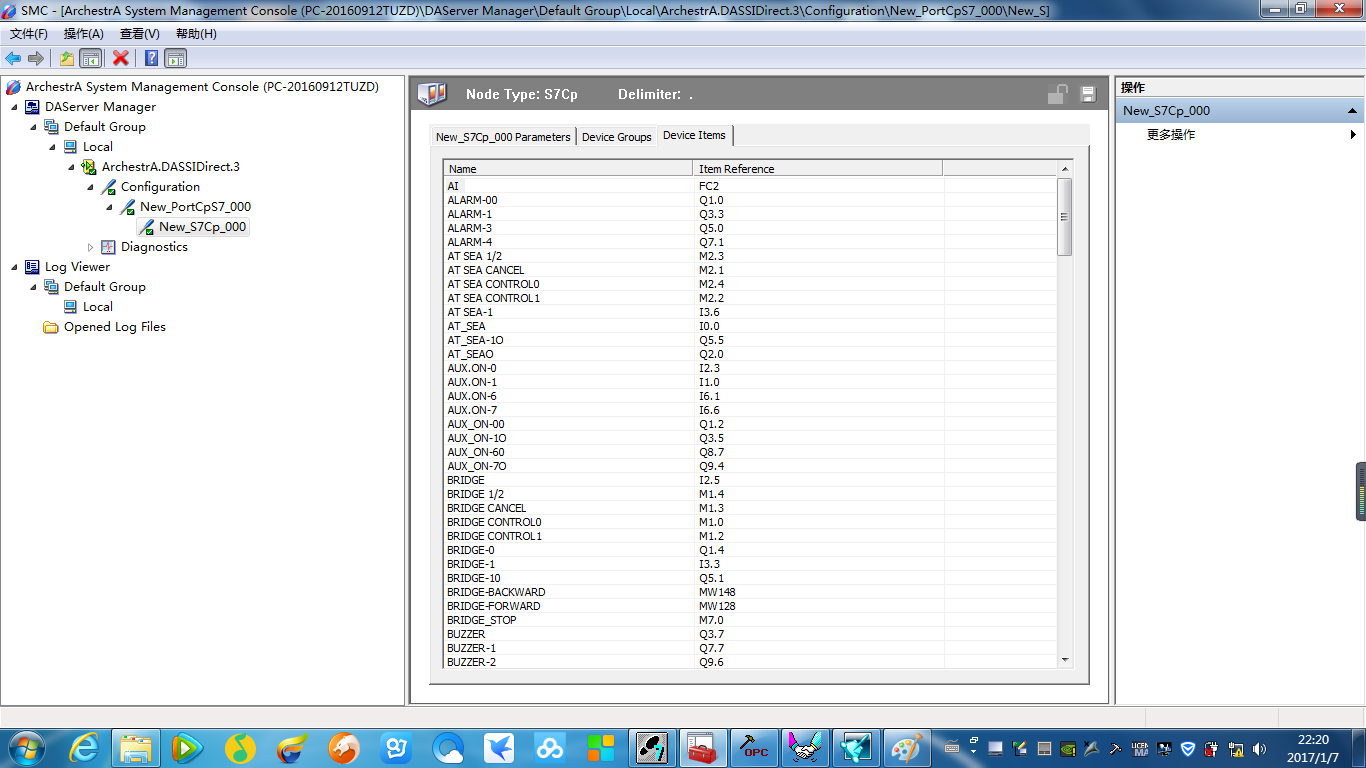Click the red X delete icon

pyautogui.click(x=120, y=58)
